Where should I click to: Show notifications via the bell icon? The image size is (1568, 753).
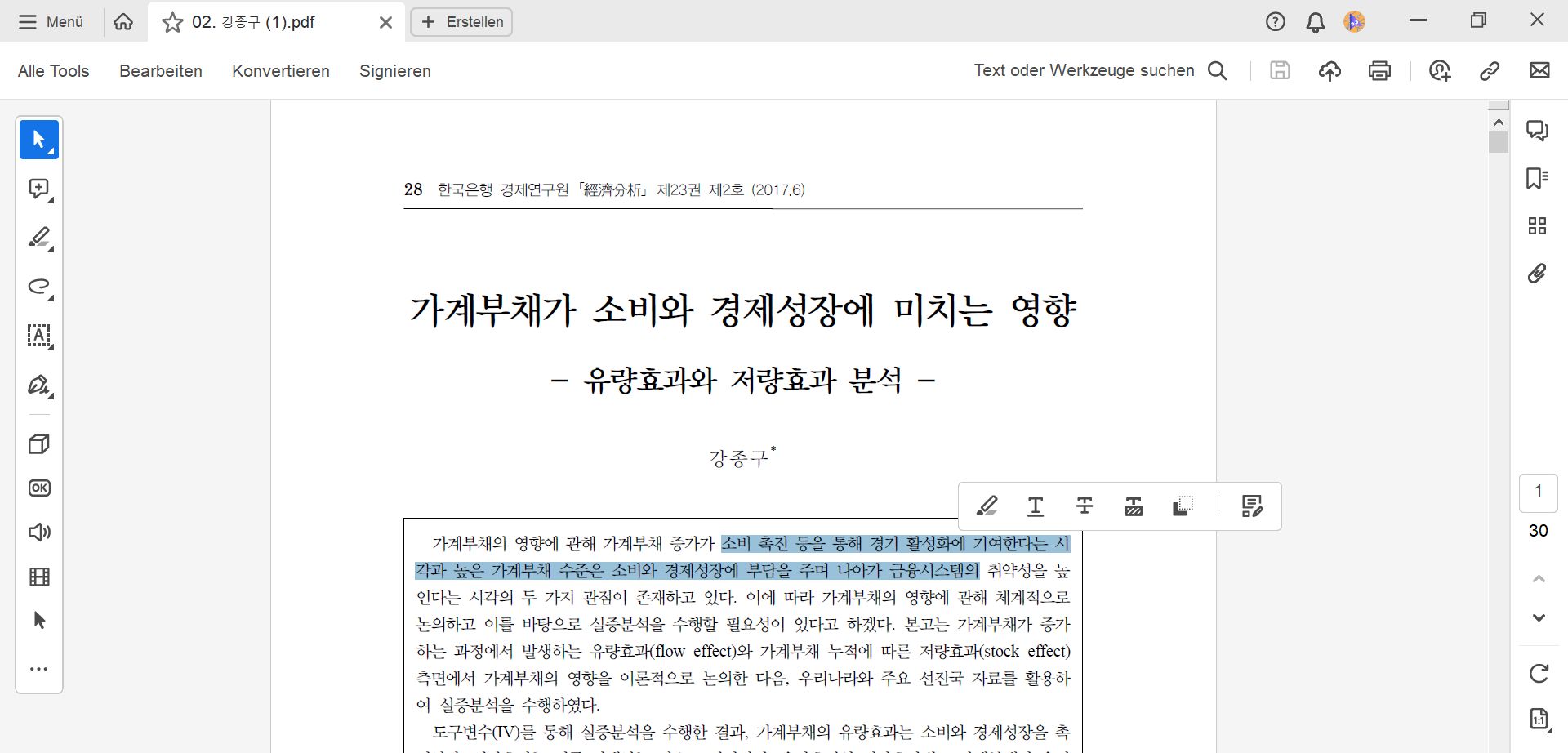click(x=1315, y=22)
